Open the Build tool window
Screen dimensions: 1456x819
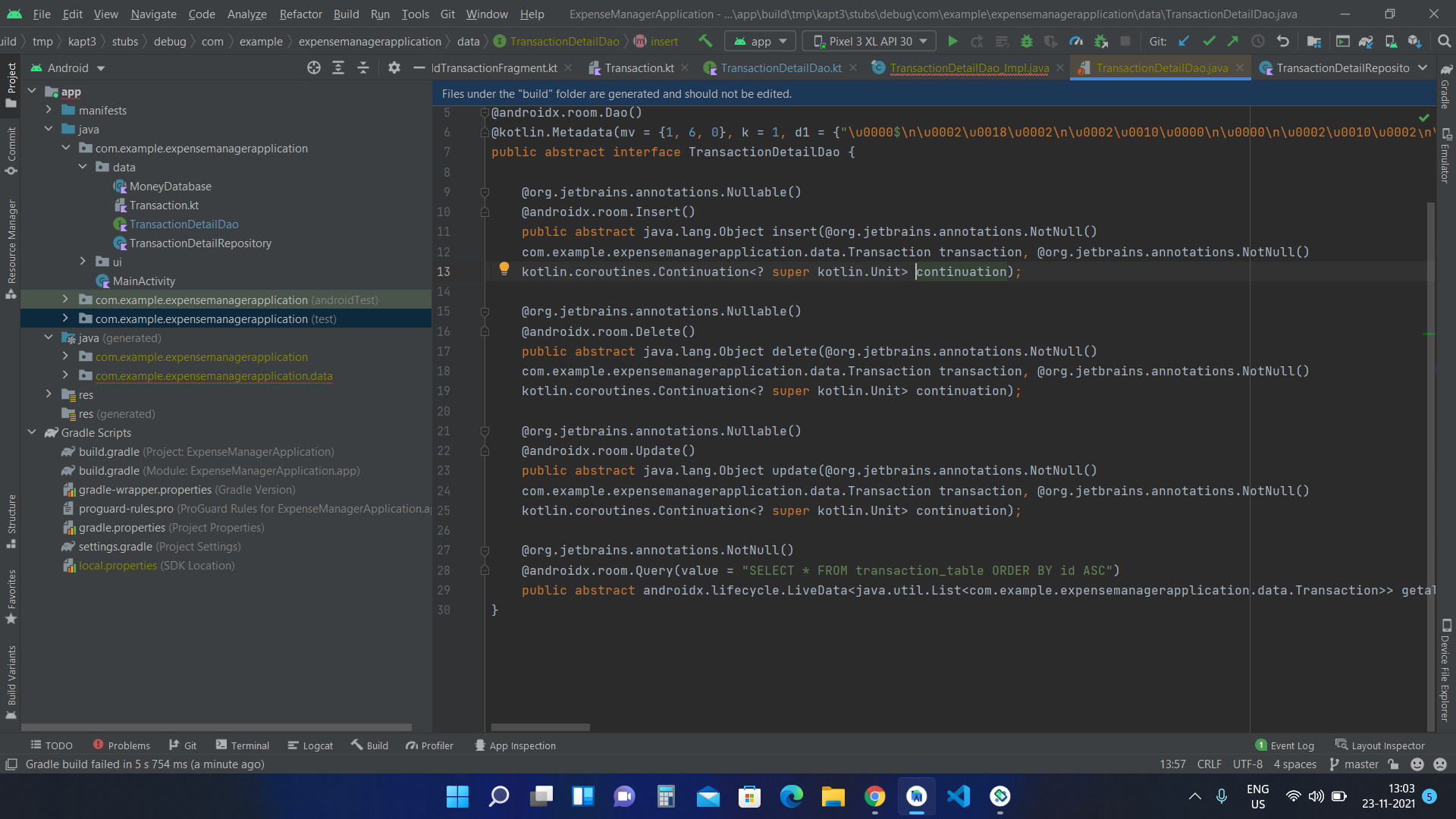point(369,745)
